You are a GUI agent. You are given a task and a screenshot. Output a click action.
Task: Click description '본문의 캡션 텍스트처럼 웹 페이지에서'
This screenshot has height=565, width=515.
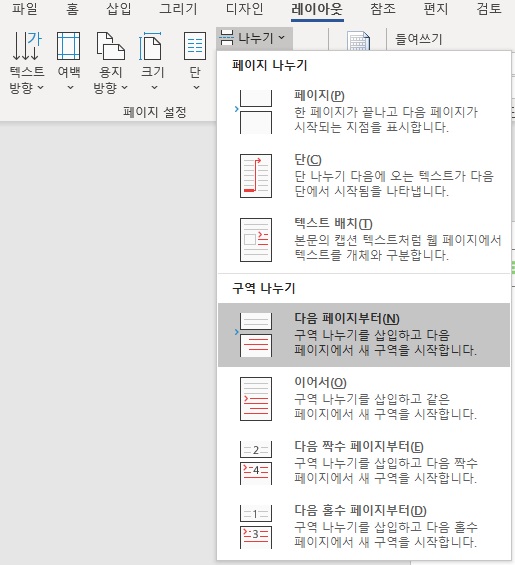[398, 240]
